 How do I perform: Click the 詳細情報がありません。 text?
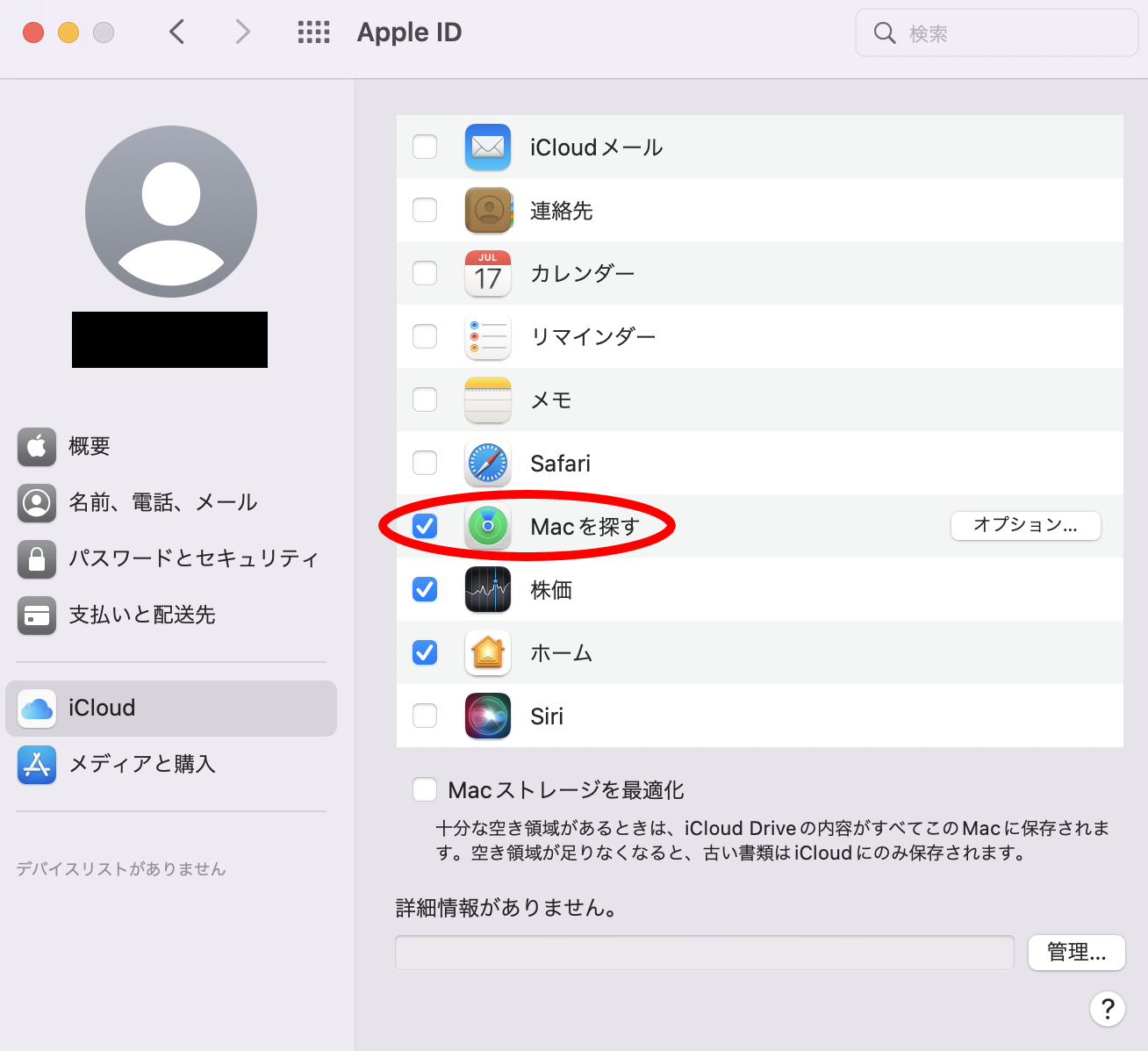point(506,908)
